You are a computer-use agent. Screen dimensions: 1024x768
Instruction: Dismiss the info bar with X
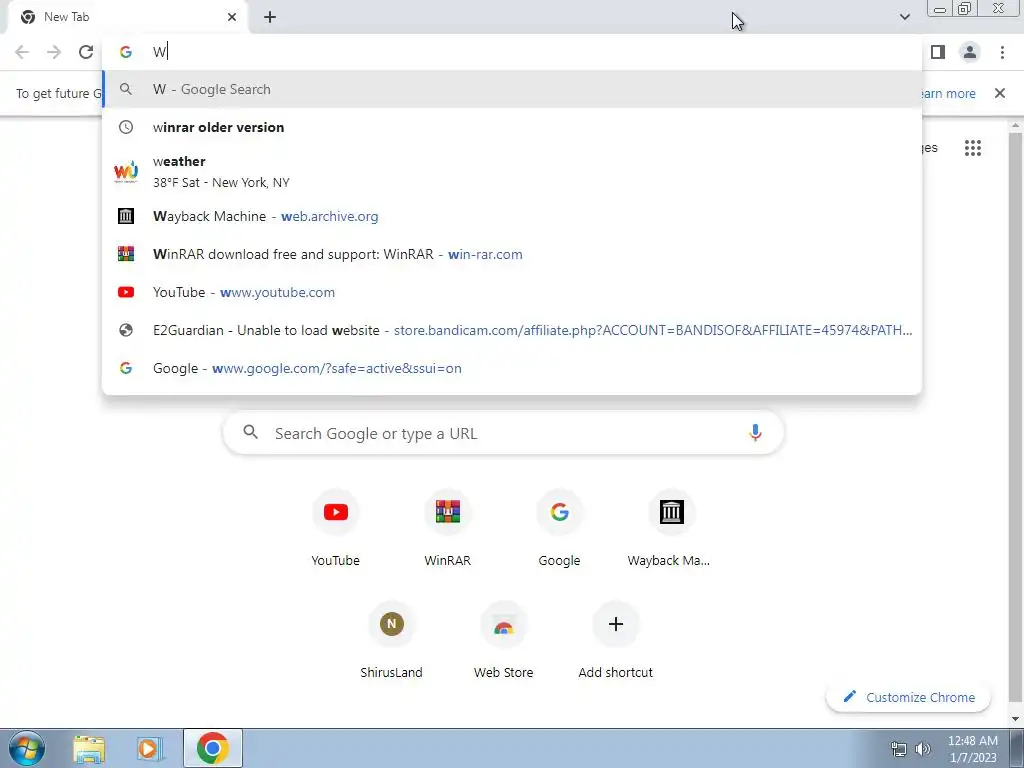point(999,93)
